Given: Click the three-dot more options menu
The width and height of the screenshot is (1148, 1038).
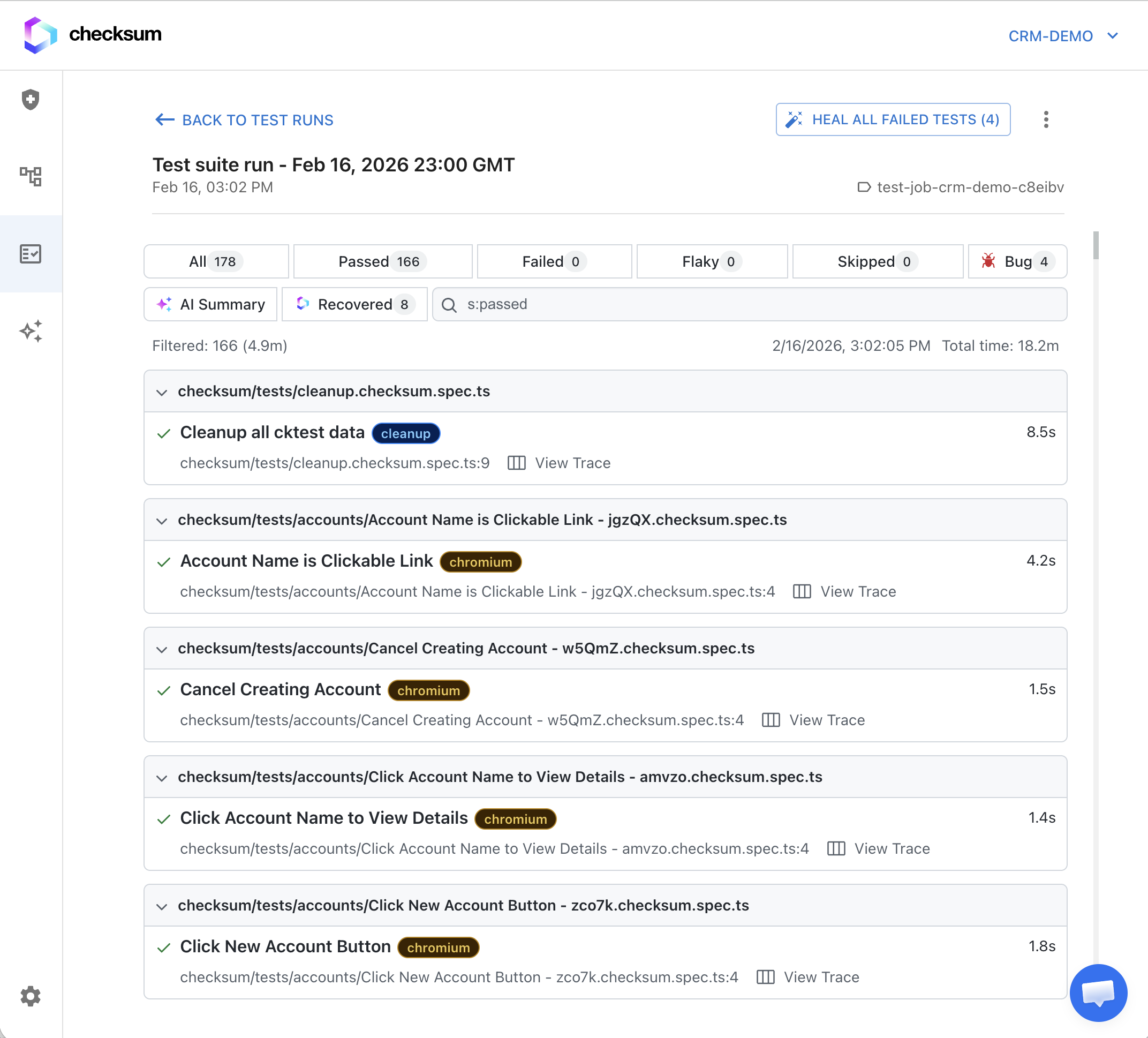Looking at the screenshot, I should pyautogui.click(x=1046, y=119).
